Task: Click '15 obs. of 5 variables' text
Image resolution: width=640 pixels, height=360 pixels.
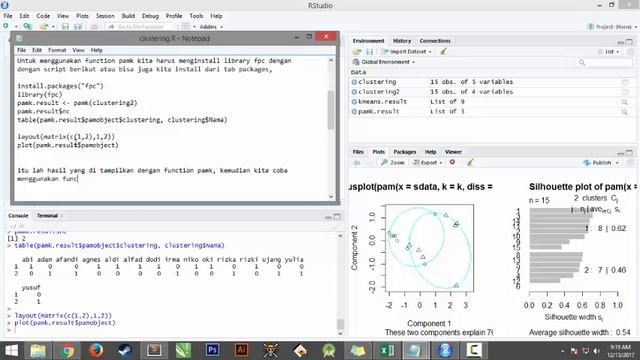Action: click(x=471, y=82)
